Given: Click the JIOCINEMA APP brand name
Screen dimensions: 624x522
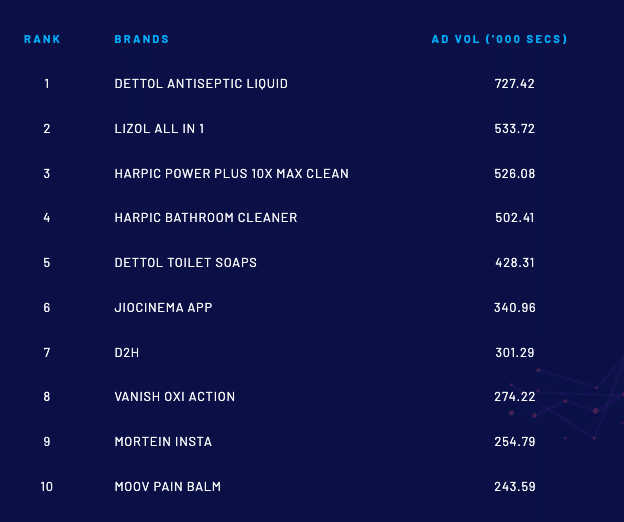Looking at the screenshot, I should [163, 308].
